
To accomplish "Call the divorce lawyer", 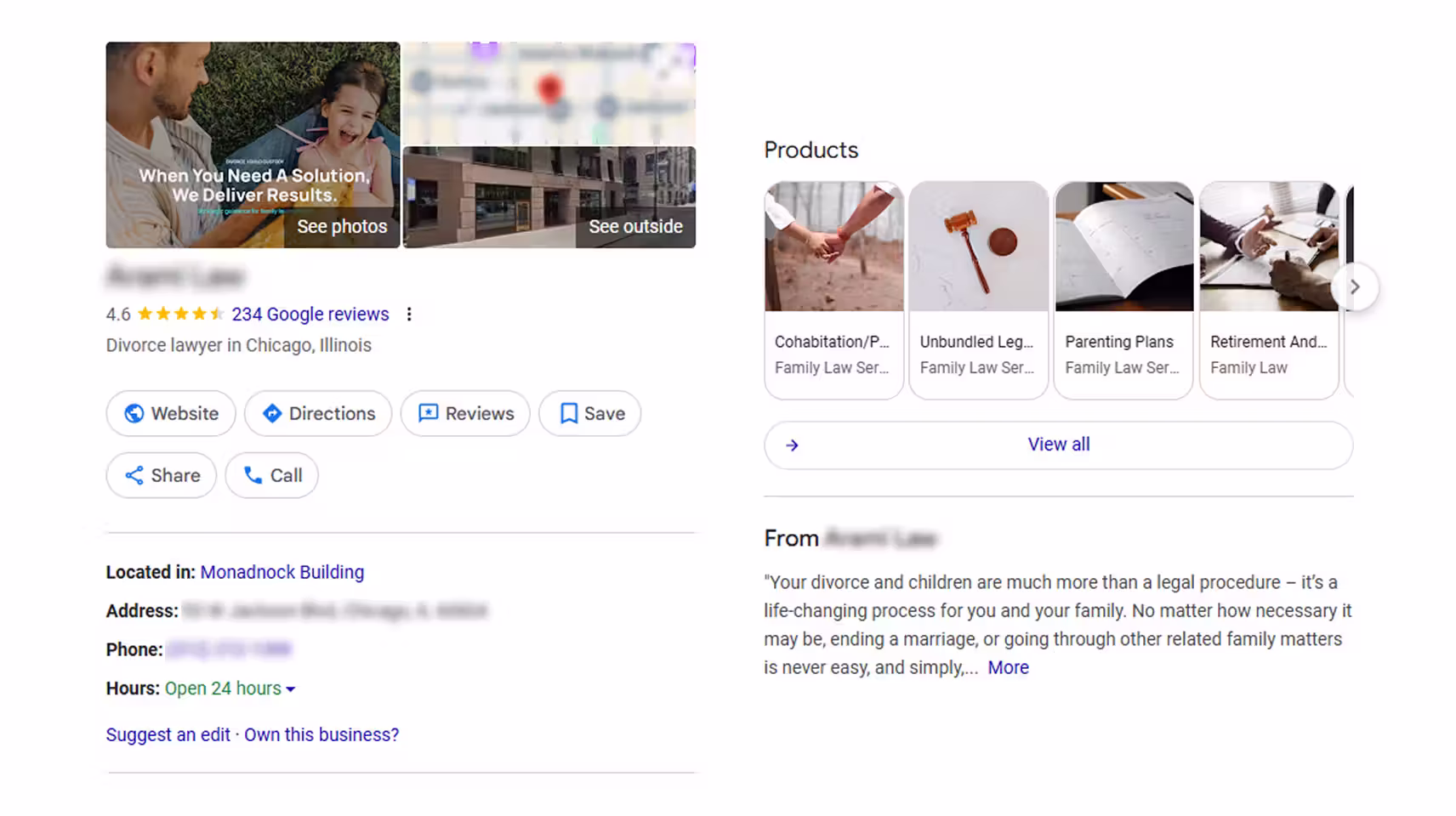I will 272,475.
